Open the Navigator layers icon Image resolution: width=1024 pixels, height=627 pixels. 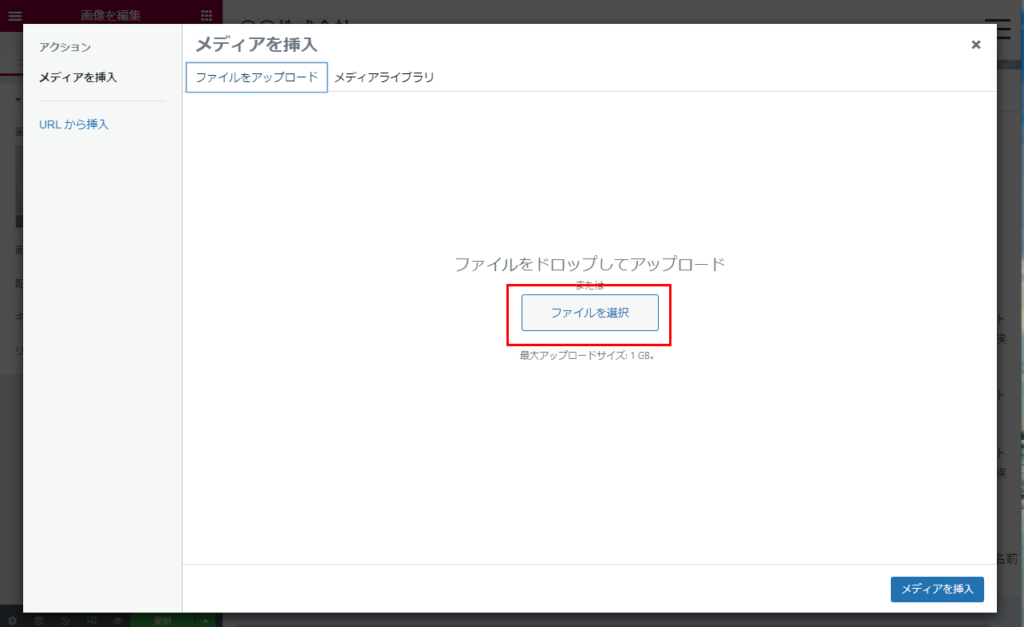39,620
